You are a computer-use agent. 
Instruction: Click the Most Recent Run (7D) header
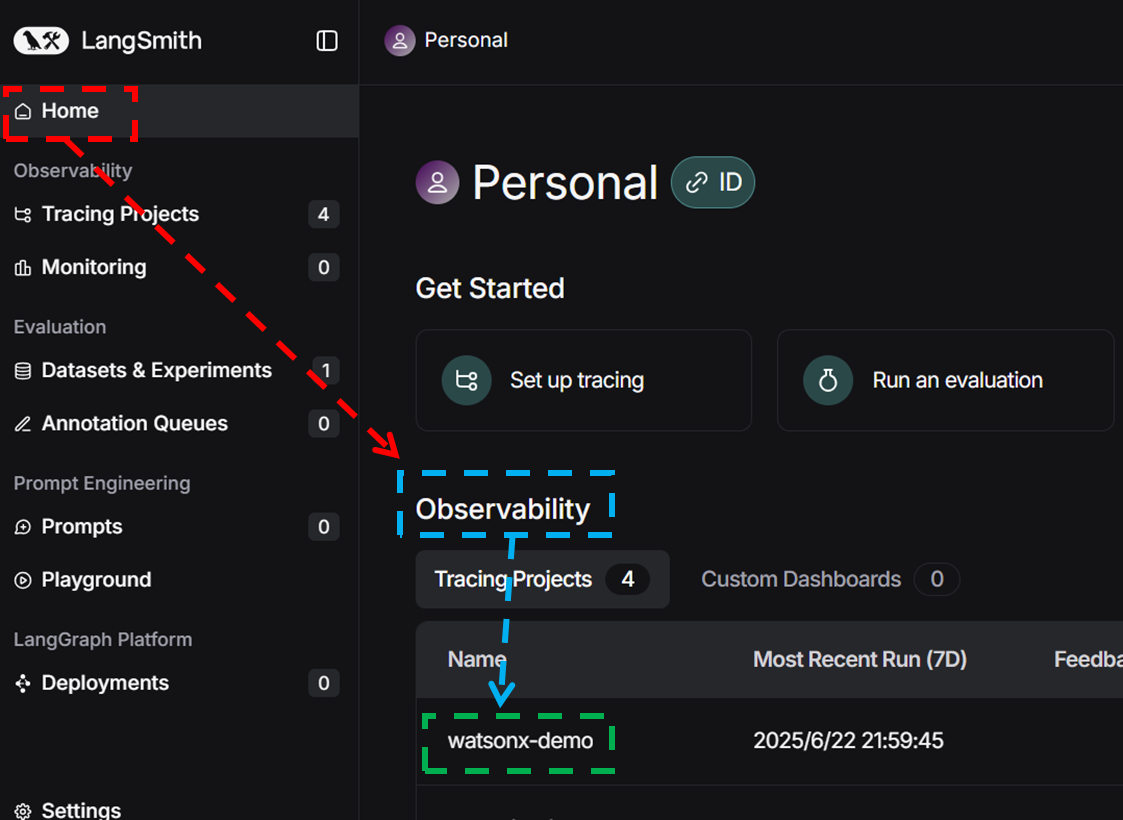click(x=859, y=660)
